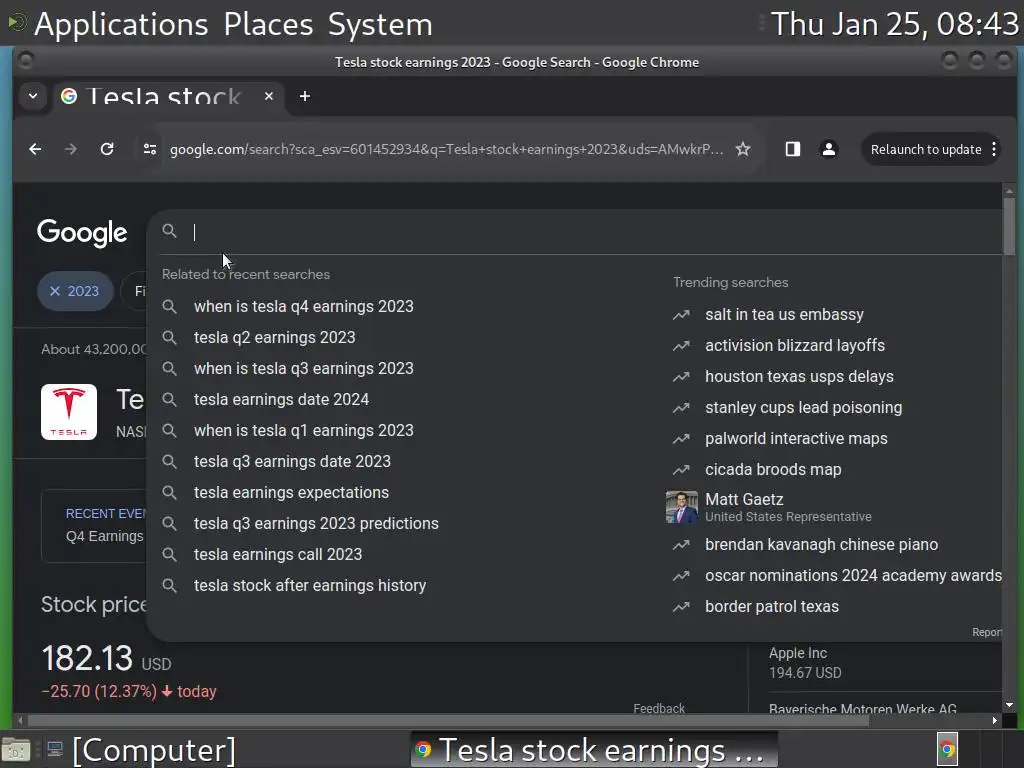Click the address bar URL text
Viewport: 1024px width, 768px height.
click(447, 150)
